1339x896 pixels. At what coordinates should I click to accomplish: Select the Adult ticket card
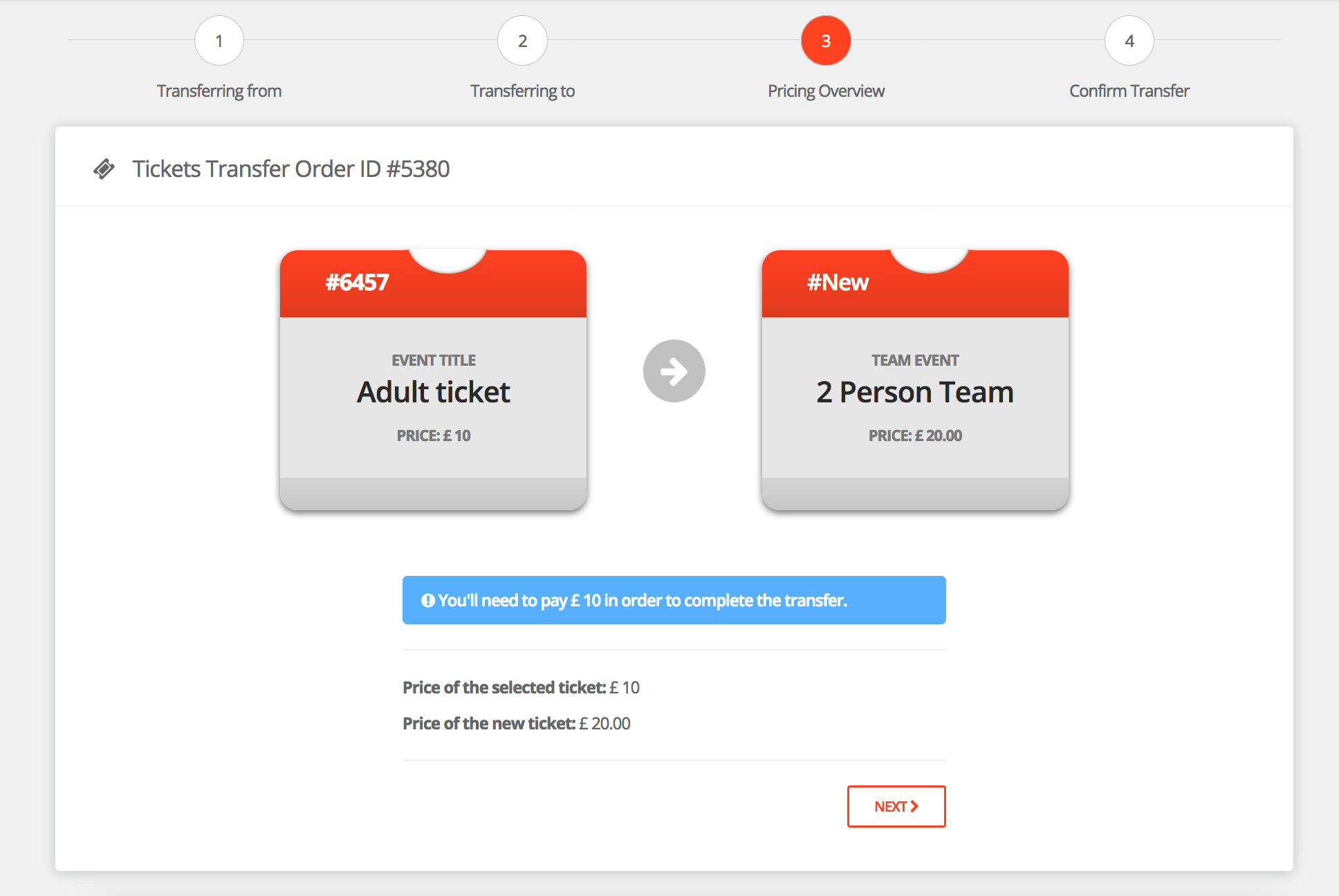(433, 393)
